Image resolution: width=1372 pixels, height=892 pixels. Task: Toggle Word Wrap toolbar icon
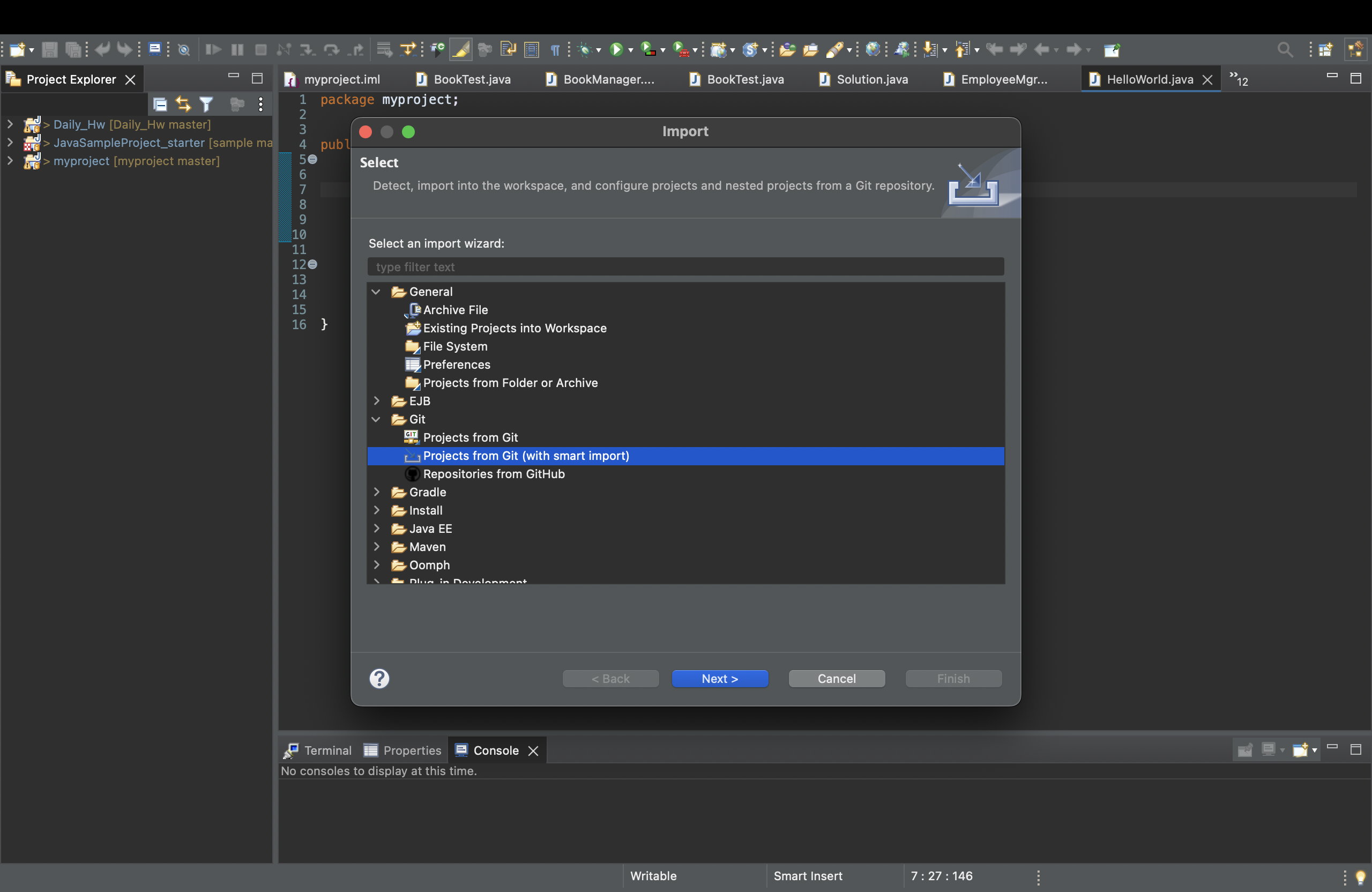pyautogui.click(x=508, y=50)
